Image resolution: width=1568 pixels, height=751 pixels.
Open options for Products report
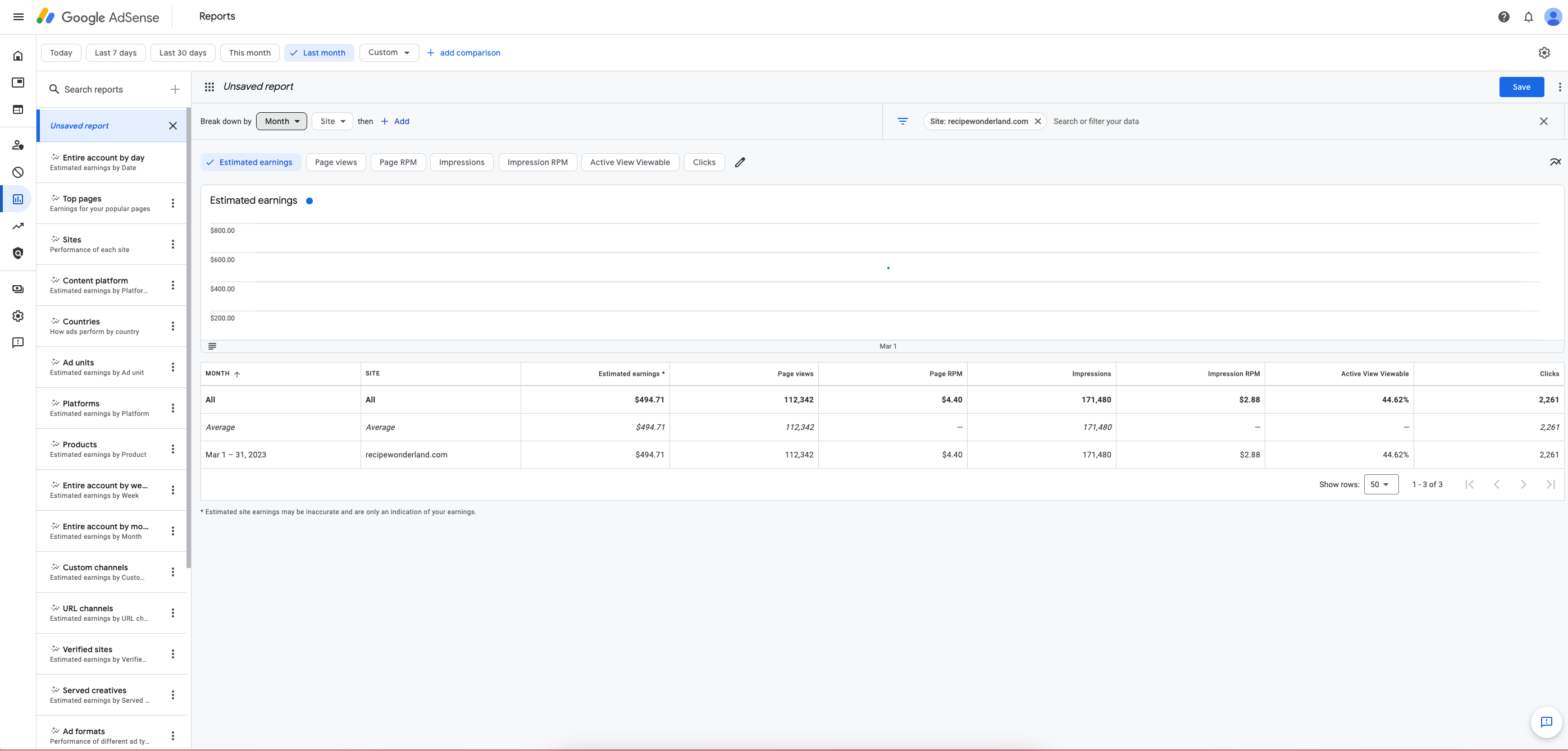pyautogui.click(x=173, y=449)
